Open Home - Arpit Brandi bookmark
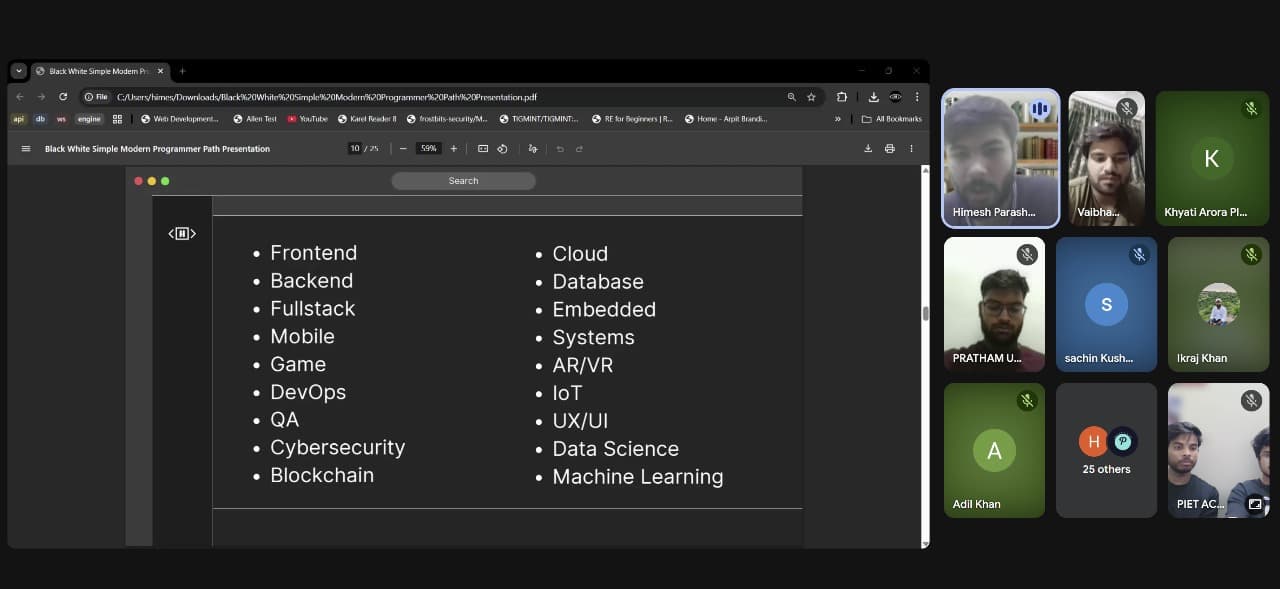The width and height of the screenshot is (1280, 589). pos(726,119)
